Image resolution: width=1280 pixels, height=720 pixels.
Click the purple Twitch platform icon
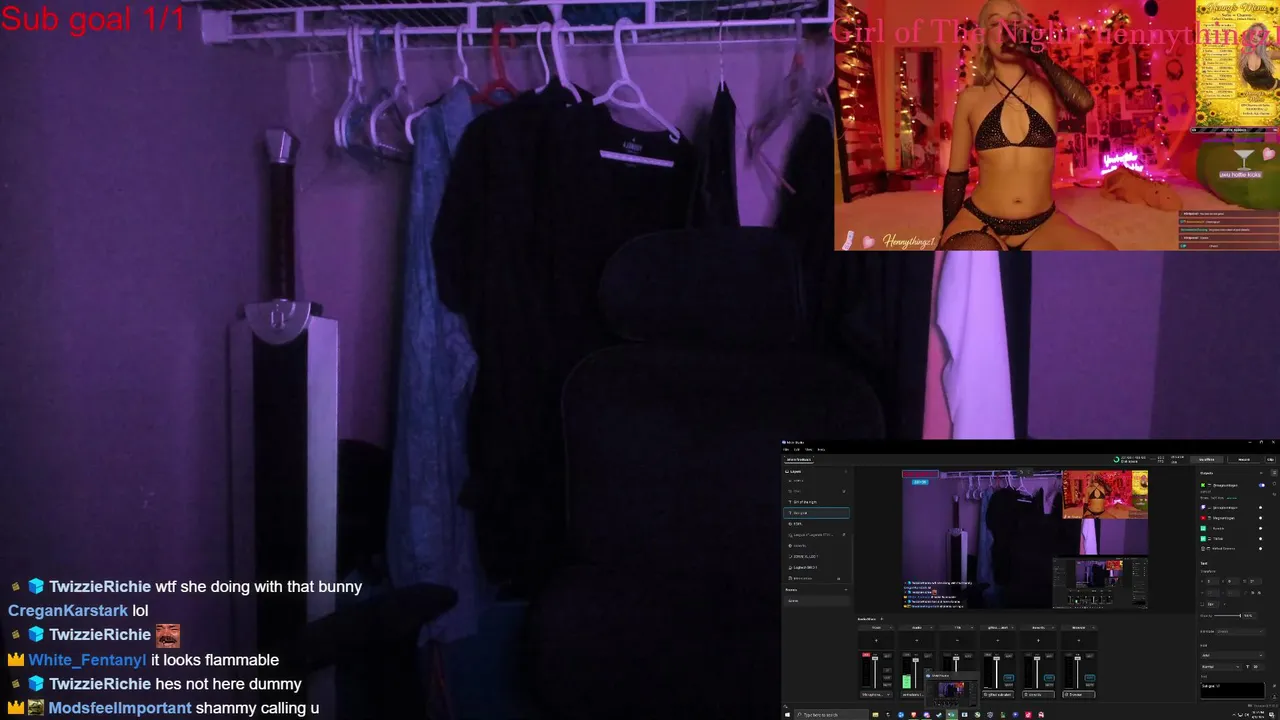[1203, 507]
